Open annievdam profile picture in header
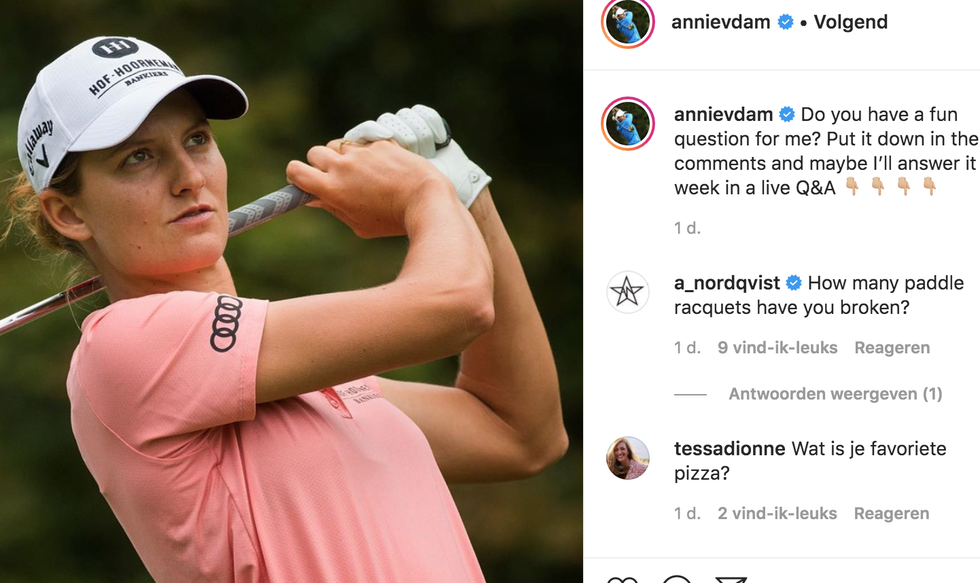The image size is (980, 583). pyautogui.click(x=628, y=22)
